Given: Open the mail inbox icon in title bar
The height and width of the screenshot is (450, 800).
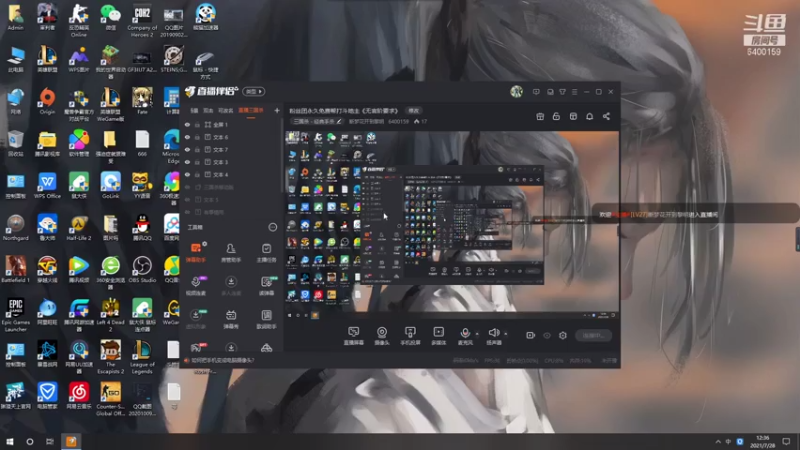Looking at the screenshot, I should tap(550, 92).
